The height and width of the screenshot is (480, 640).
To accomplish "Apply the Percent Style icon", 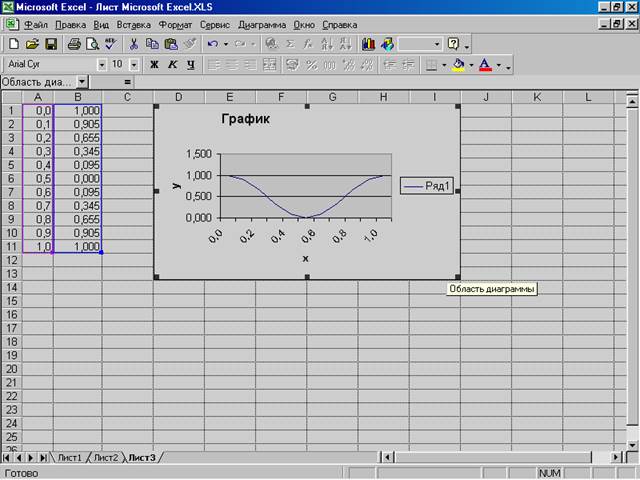I will [x=311, y=64].
